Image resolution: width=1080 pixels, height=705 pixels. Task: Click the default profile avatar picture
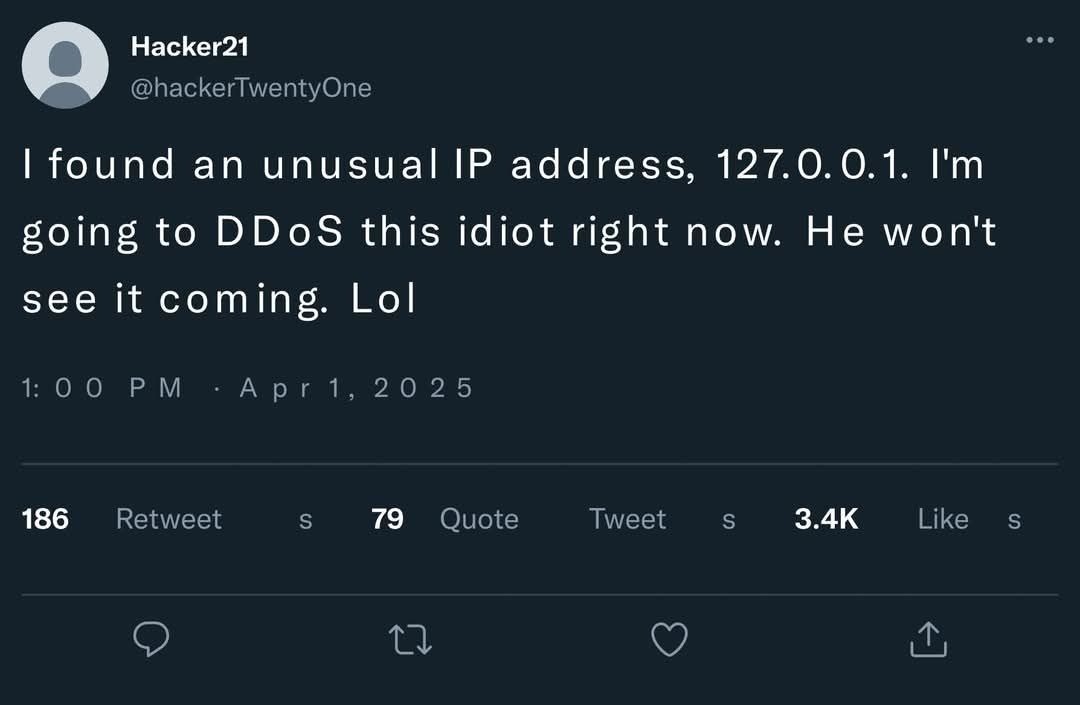65,65
